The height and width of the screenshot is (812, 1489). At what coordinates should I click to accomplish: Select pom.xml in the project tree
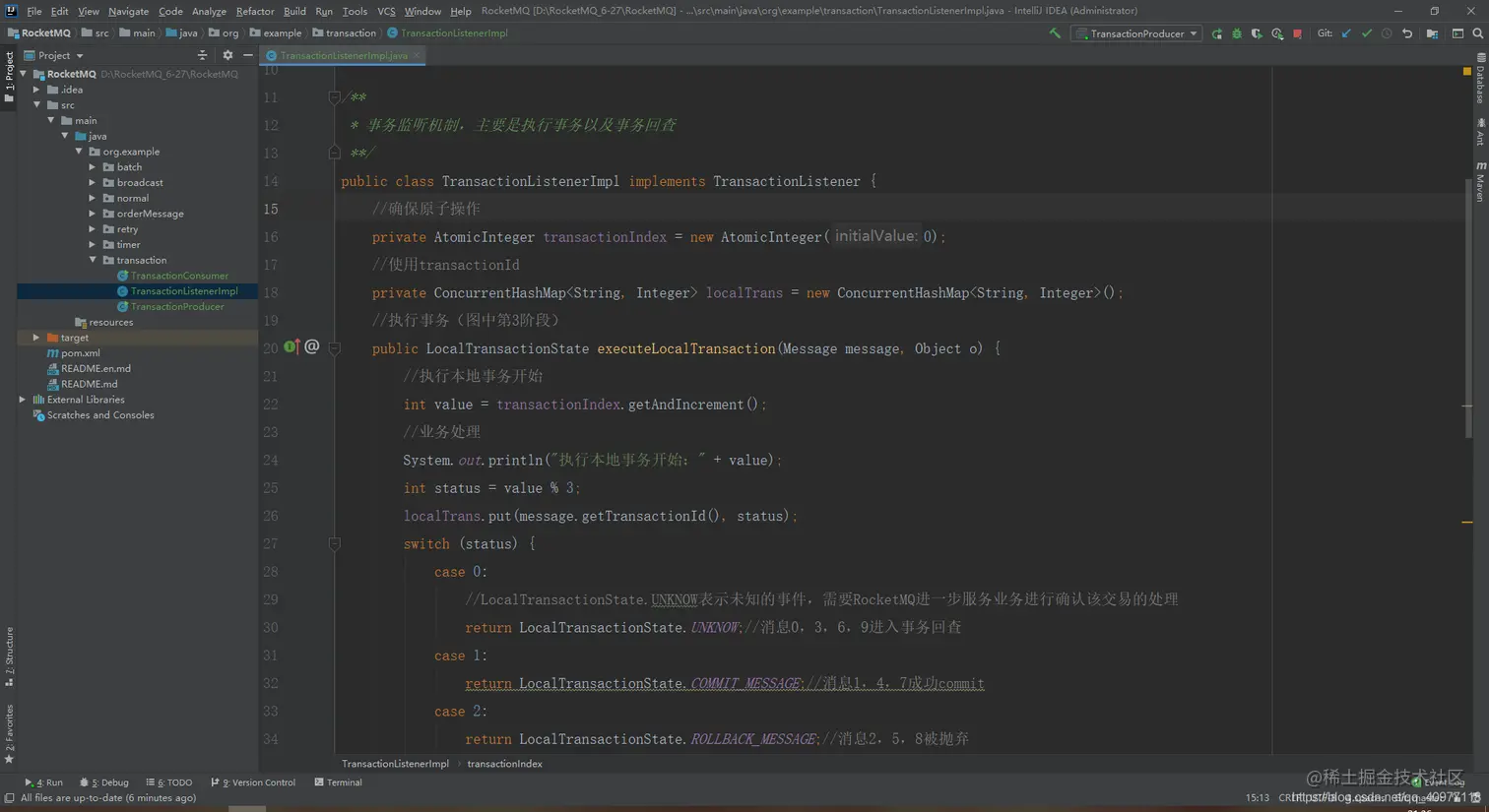80,353
